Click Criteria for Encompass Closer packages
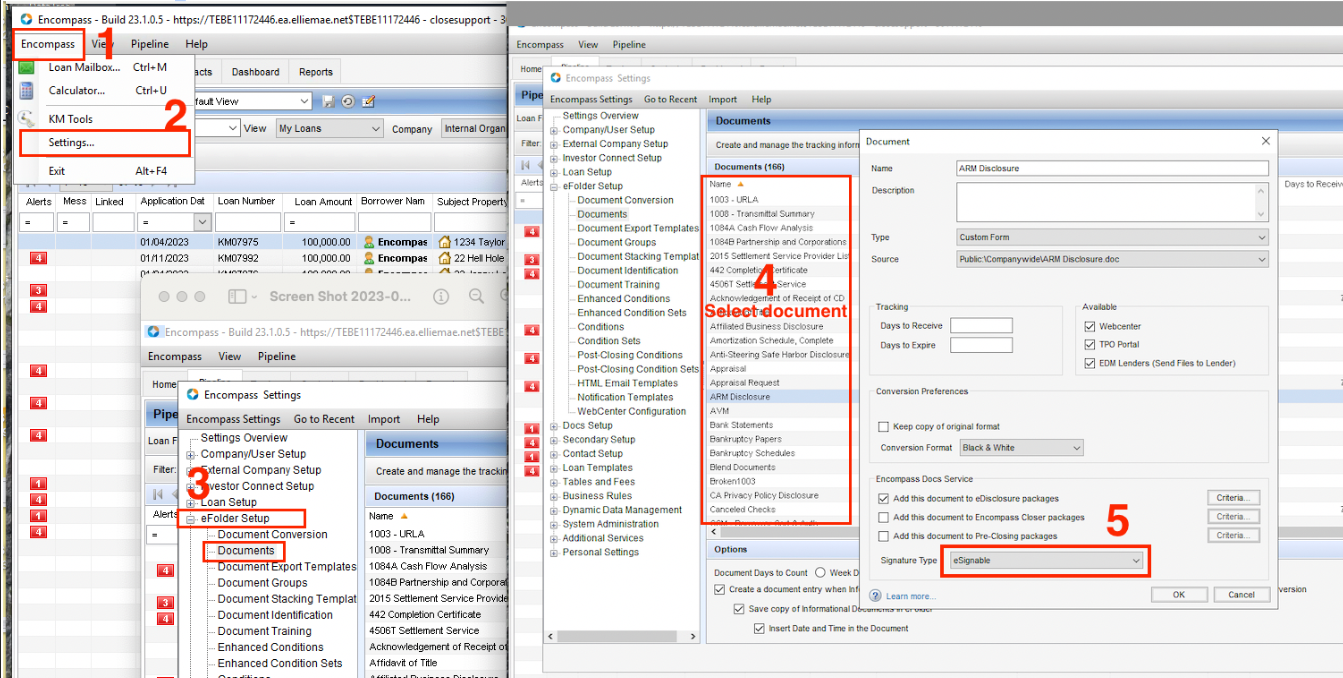This screenshot has width=1343, height=678. [x=1233, y=517]
